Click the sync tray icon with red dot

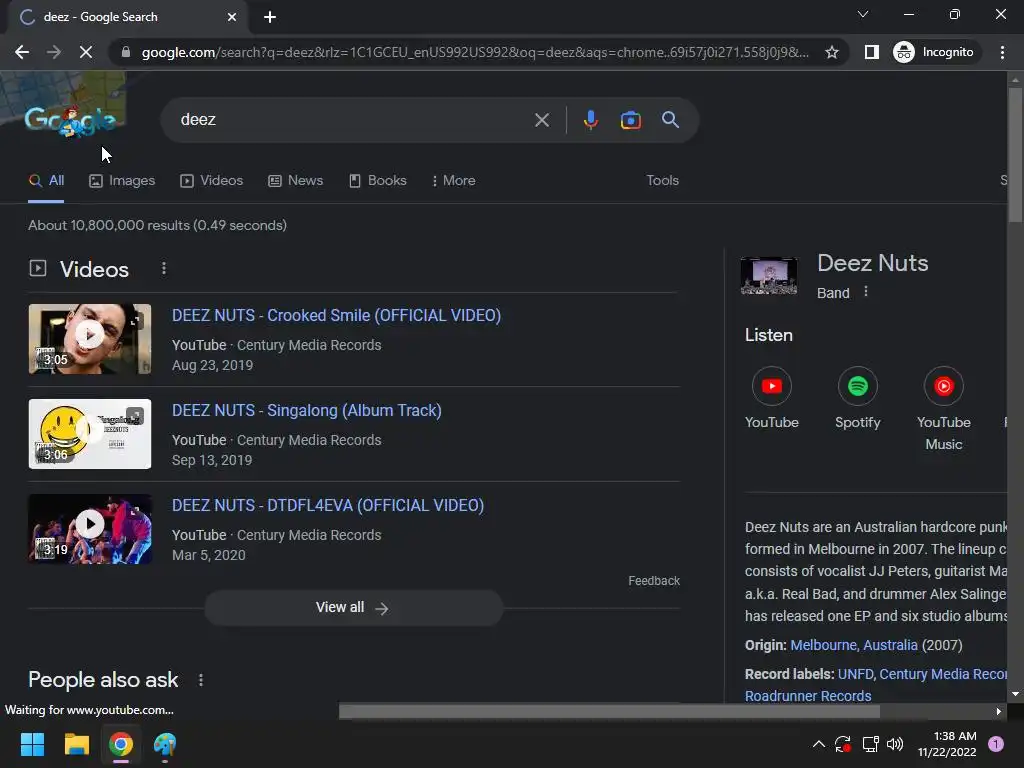843,744
